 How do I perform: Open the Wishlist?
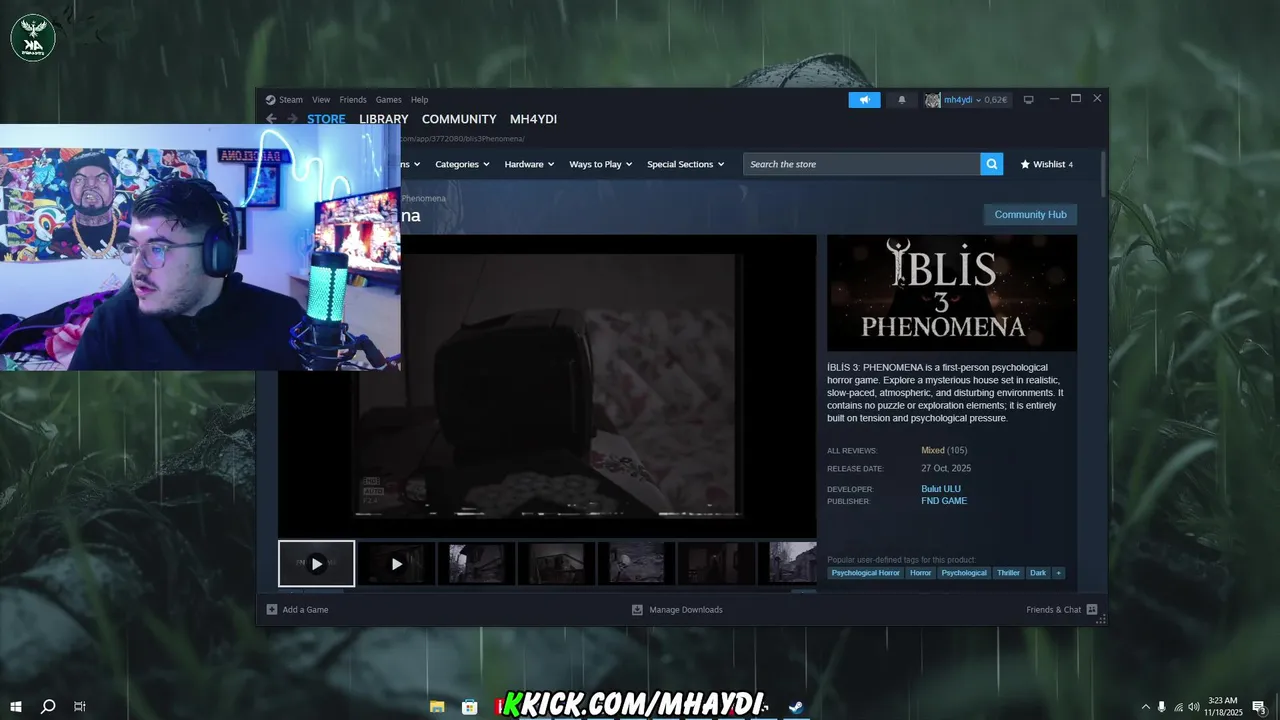coord(1046,164)
